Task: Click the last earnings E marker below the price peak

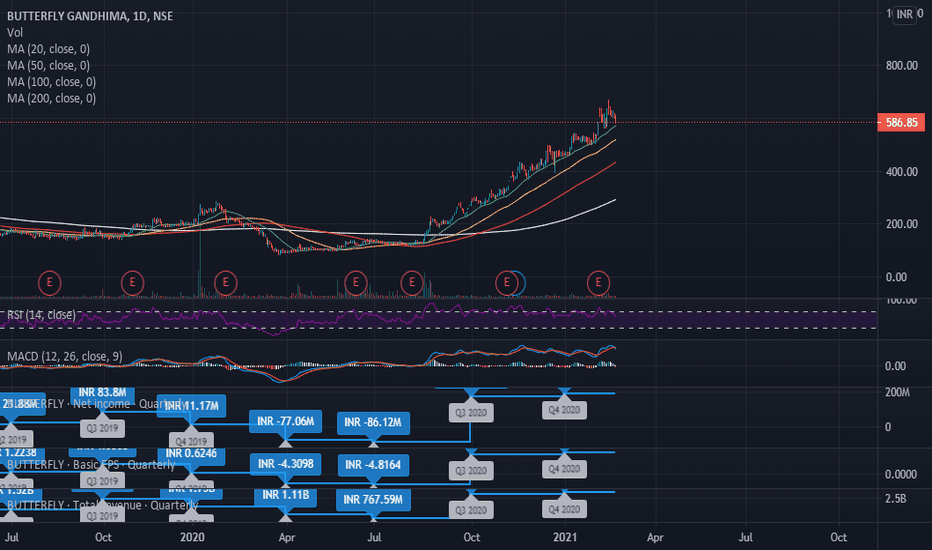Action: pyautogui.click(x=598, y=283)
